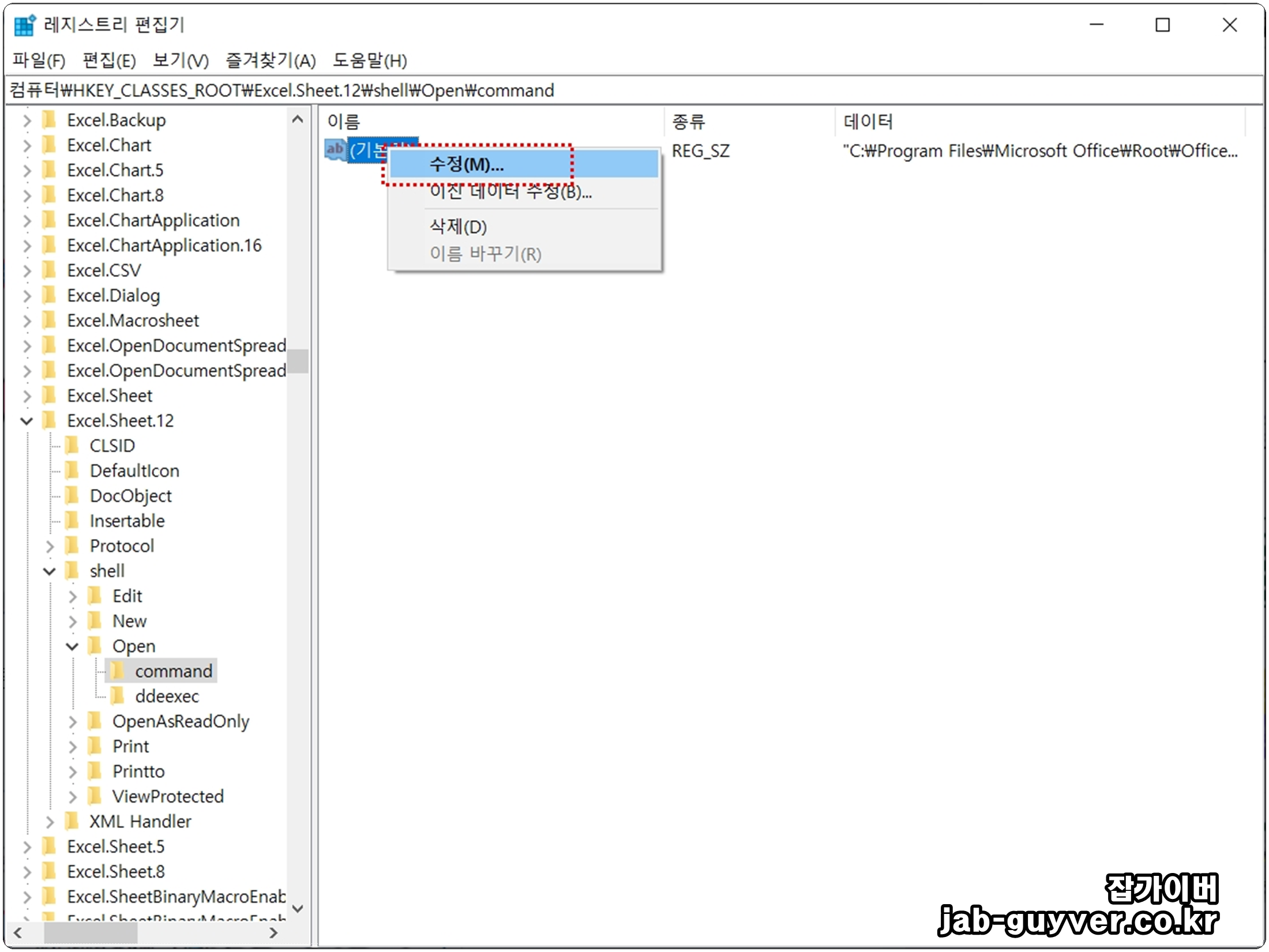Image resolution: width=1269 pixels, height=952 pixels.
Task: Click the ddeexec folder icon
Action: point(118,696)
